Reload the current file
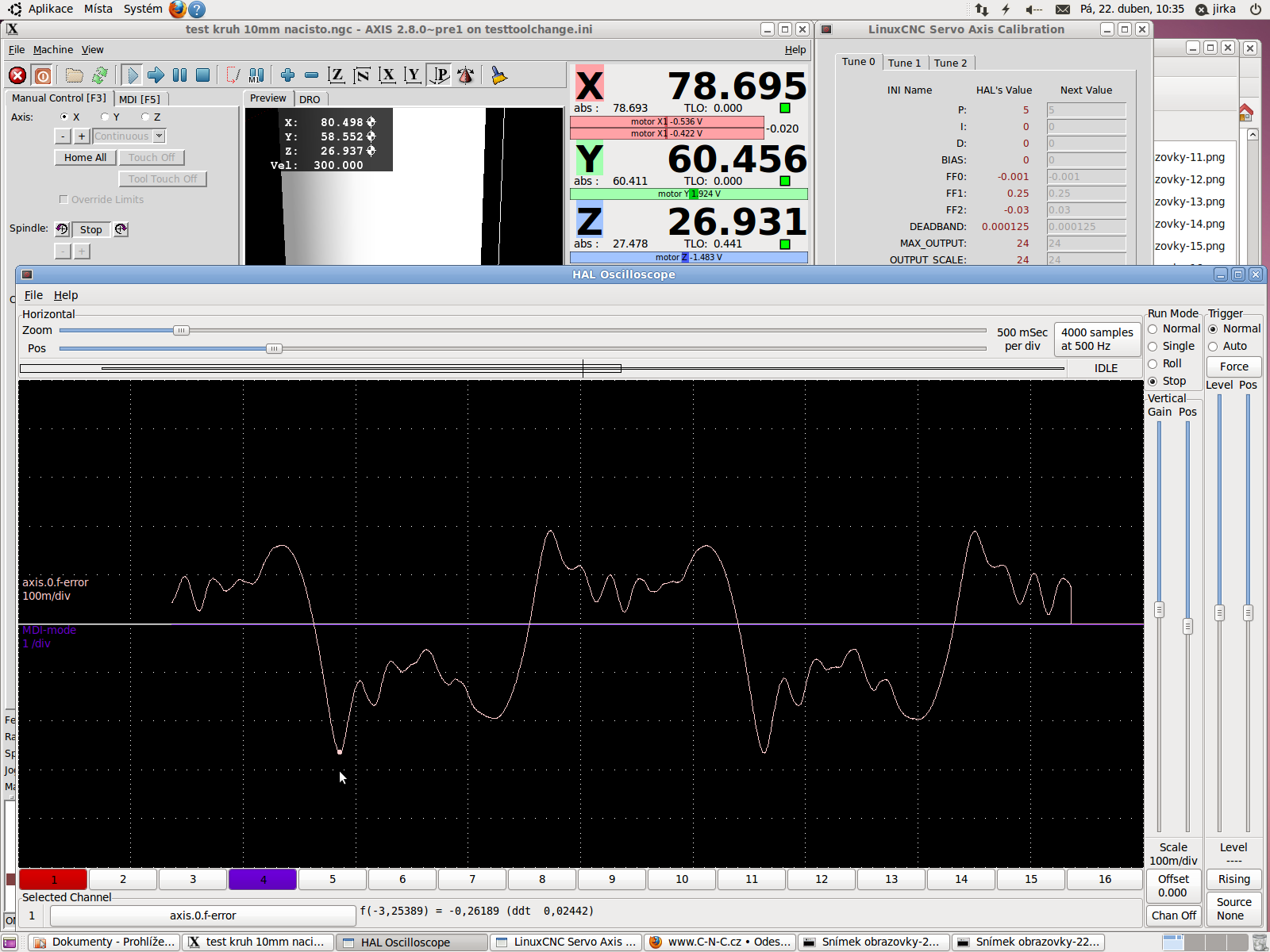 tap(99, 75)
